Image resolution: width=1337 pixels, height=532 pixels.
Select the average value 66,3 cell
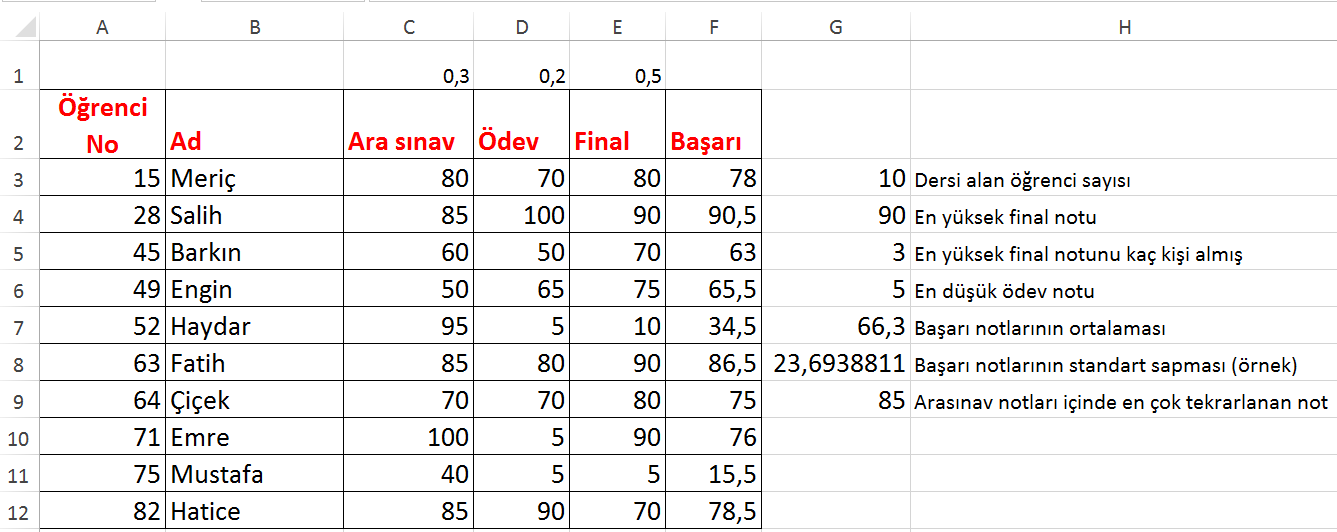click(836, 327)
